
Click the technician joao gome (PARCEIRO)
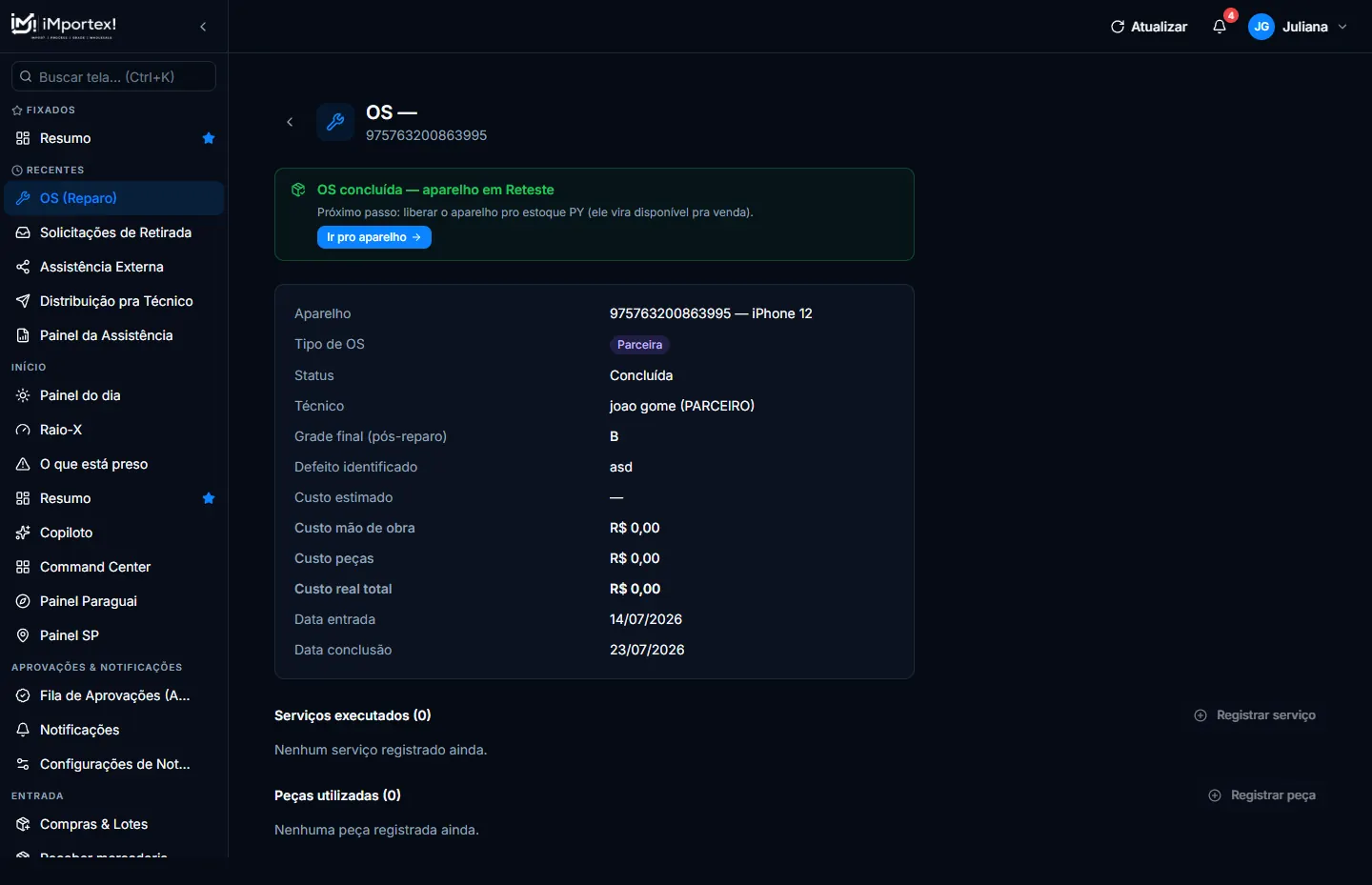coord(682,406)
